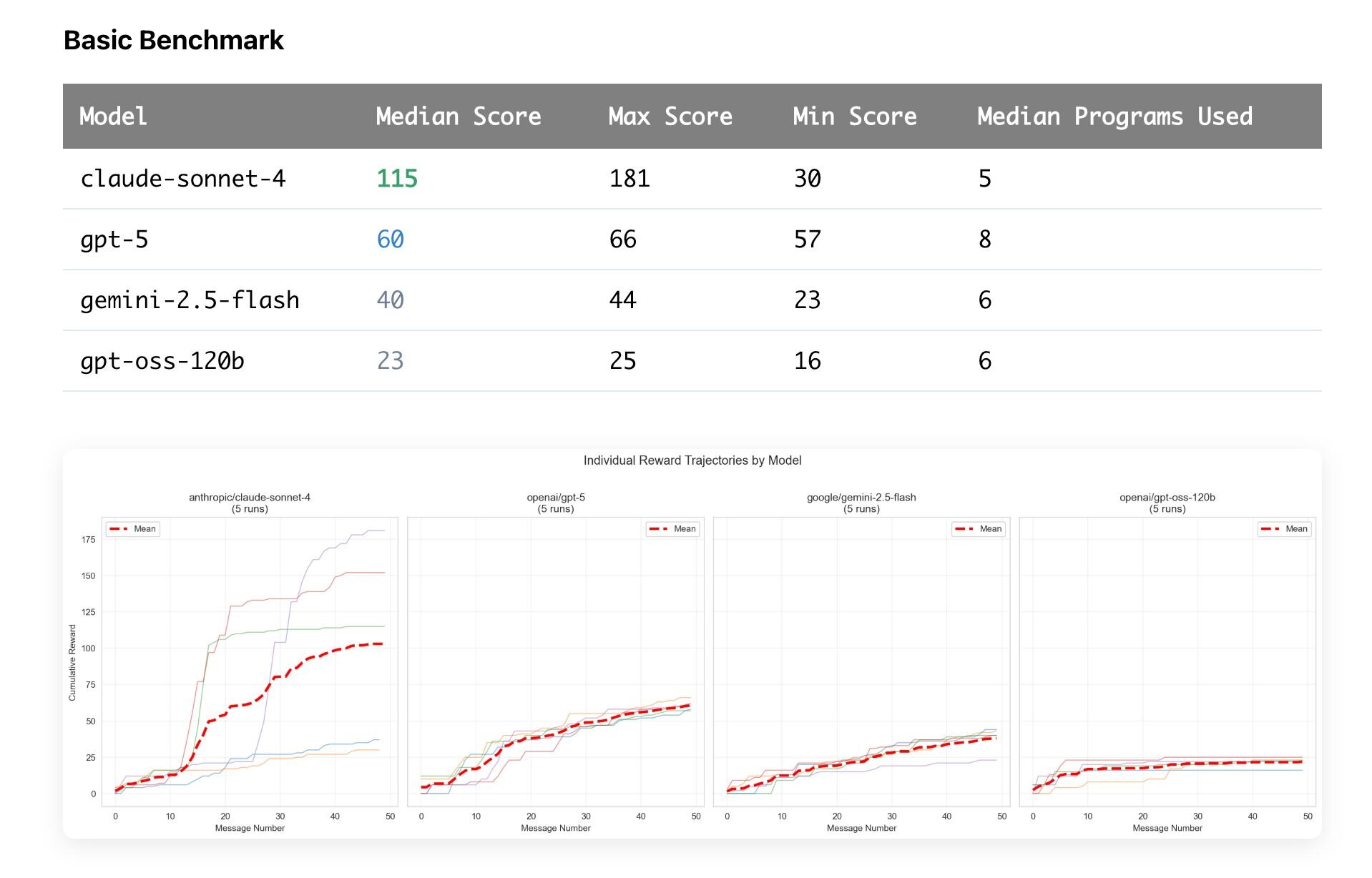Click the Max Score column header

pyautogui.click(x=670, y=117)
